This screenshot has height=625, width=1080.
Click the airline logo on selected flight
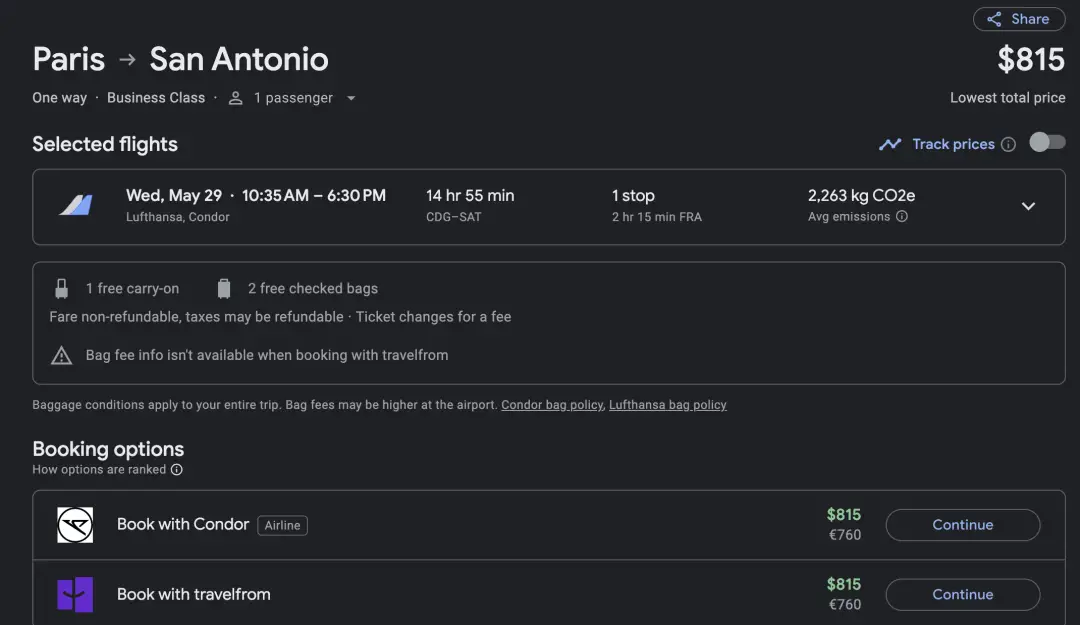coord(75,206)
